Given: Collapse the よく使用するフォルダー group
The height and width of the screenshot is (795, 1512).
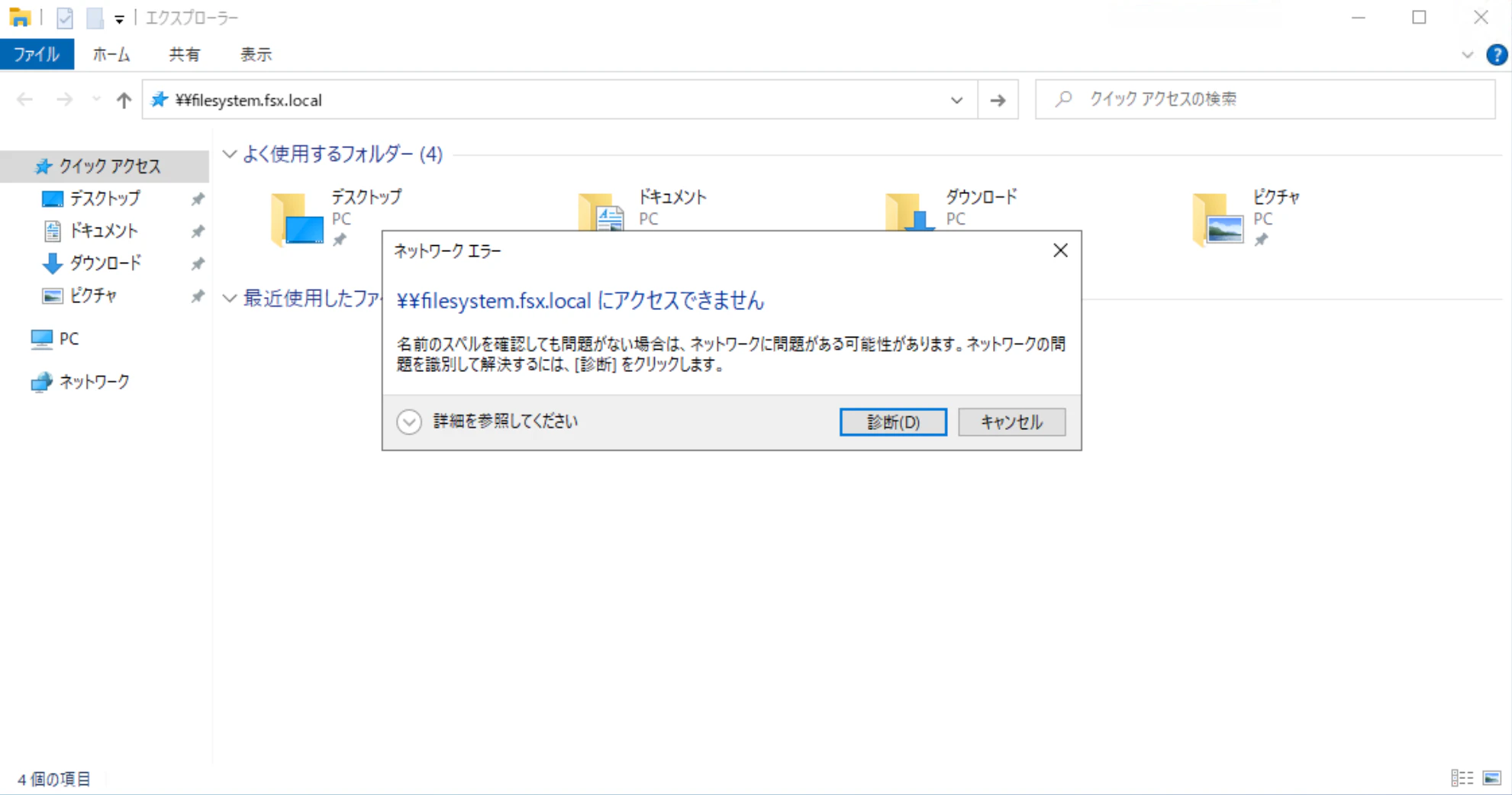Looking at the screenshot, I should [x=229, y=154].
